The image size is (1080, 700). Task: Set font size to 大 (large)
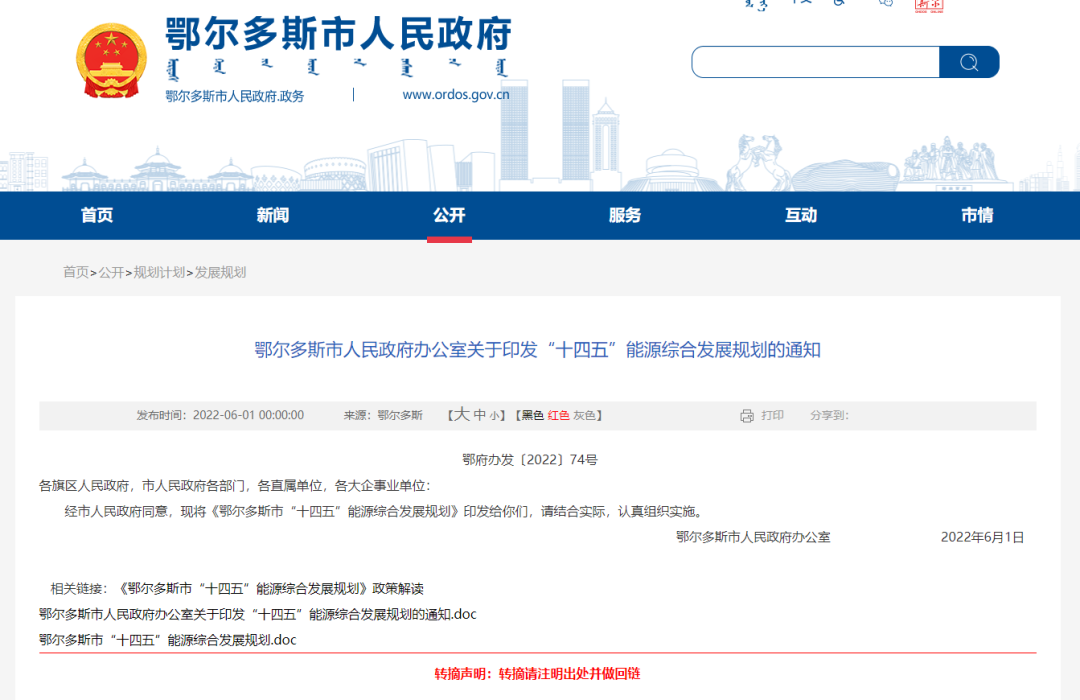462,415
